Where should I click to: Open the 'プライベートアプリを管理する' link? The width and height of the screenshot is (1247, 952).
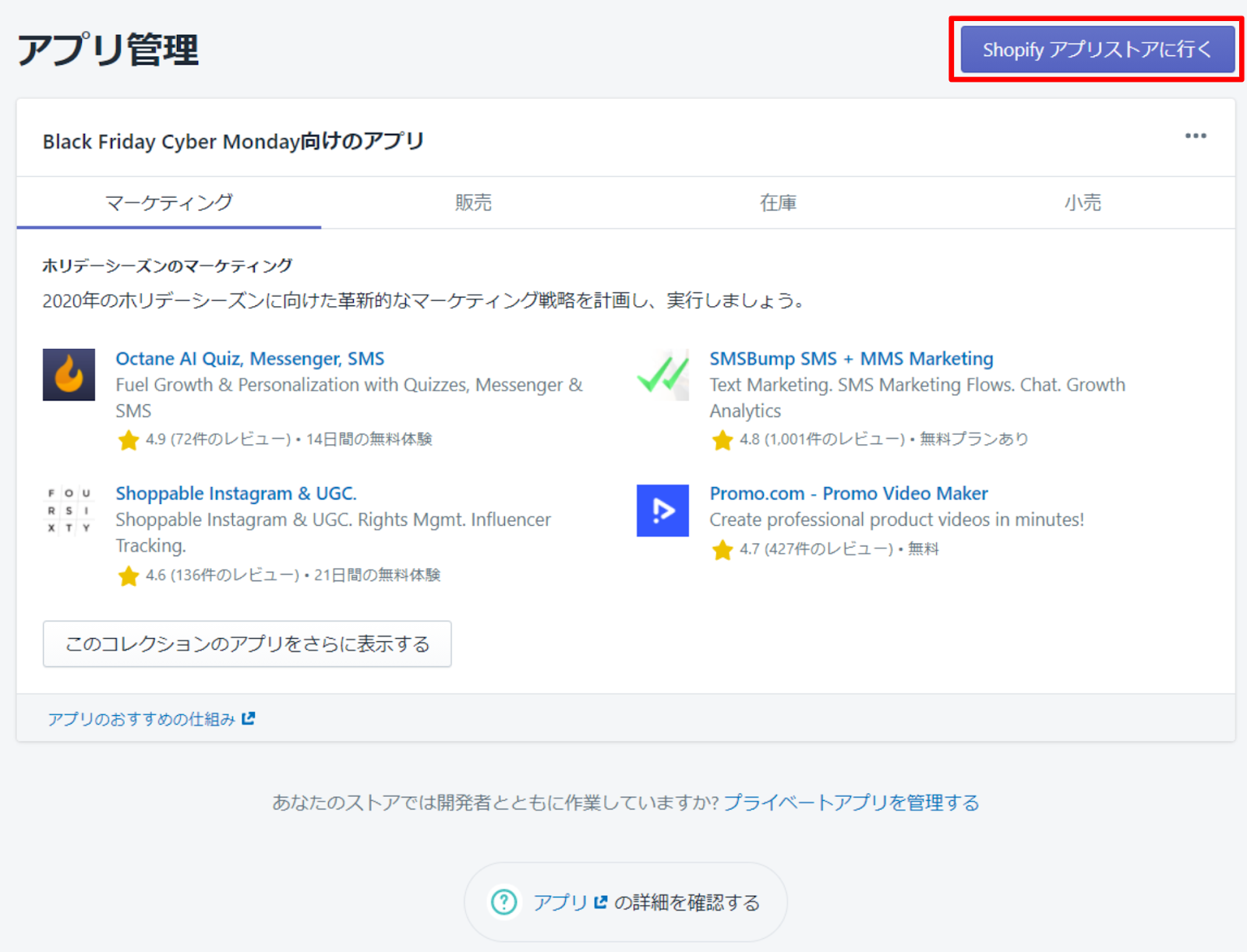click(x=851, y=802)
